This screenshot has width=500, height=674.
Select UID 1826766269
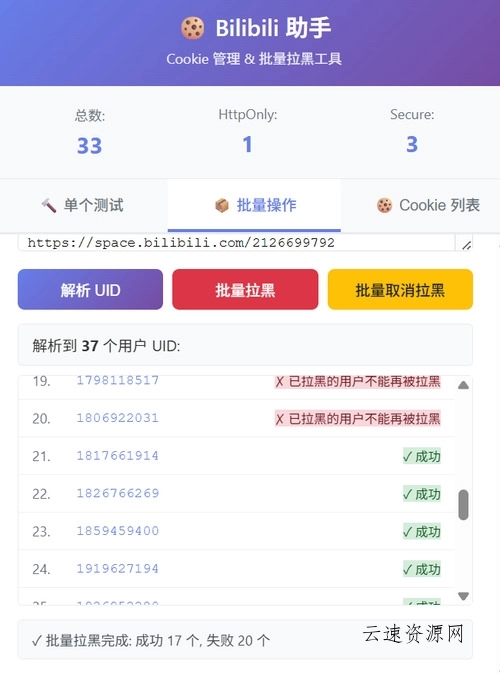118,493
